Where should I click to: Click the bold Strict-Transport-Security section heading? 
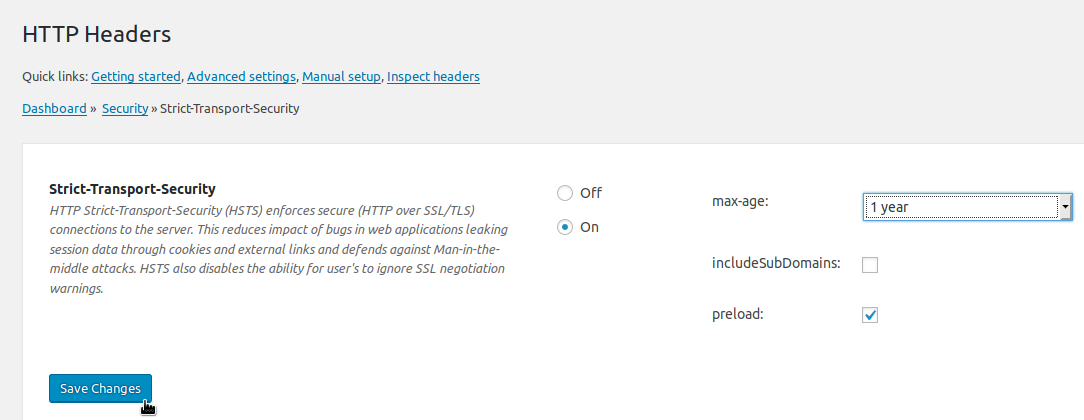coord(132,188)
